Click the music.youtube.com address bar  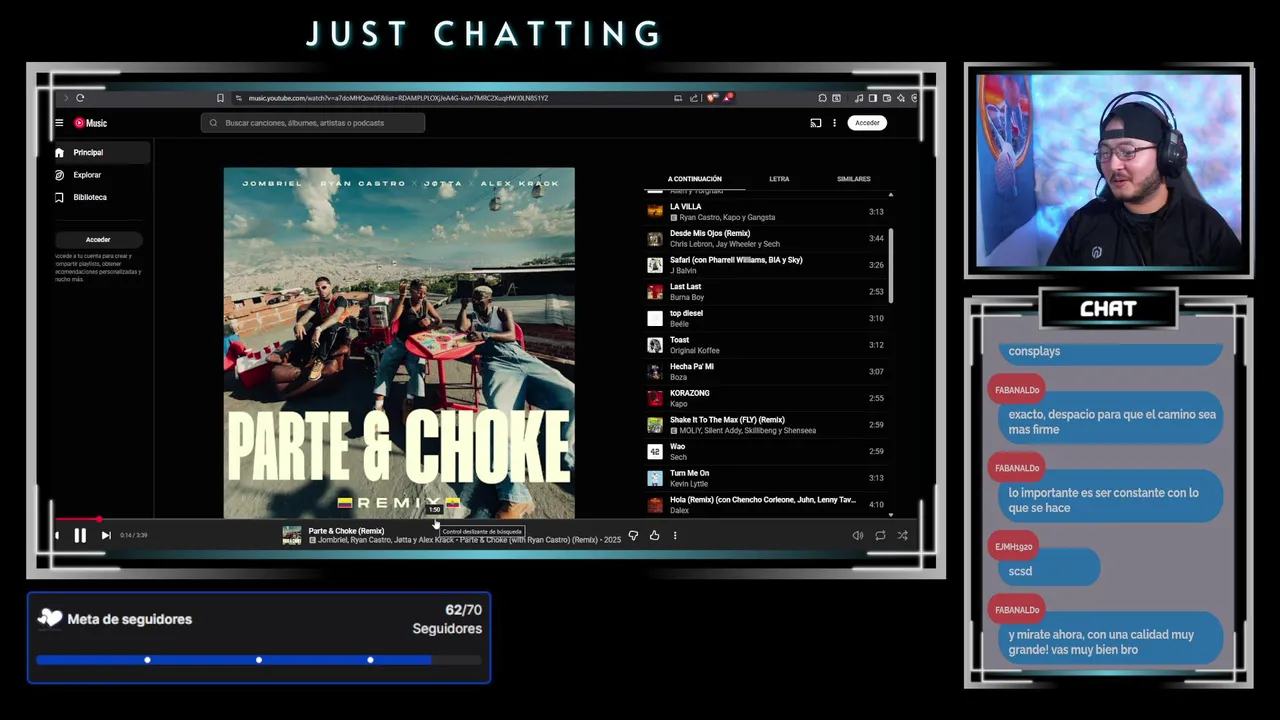click(x=398, y=98)
